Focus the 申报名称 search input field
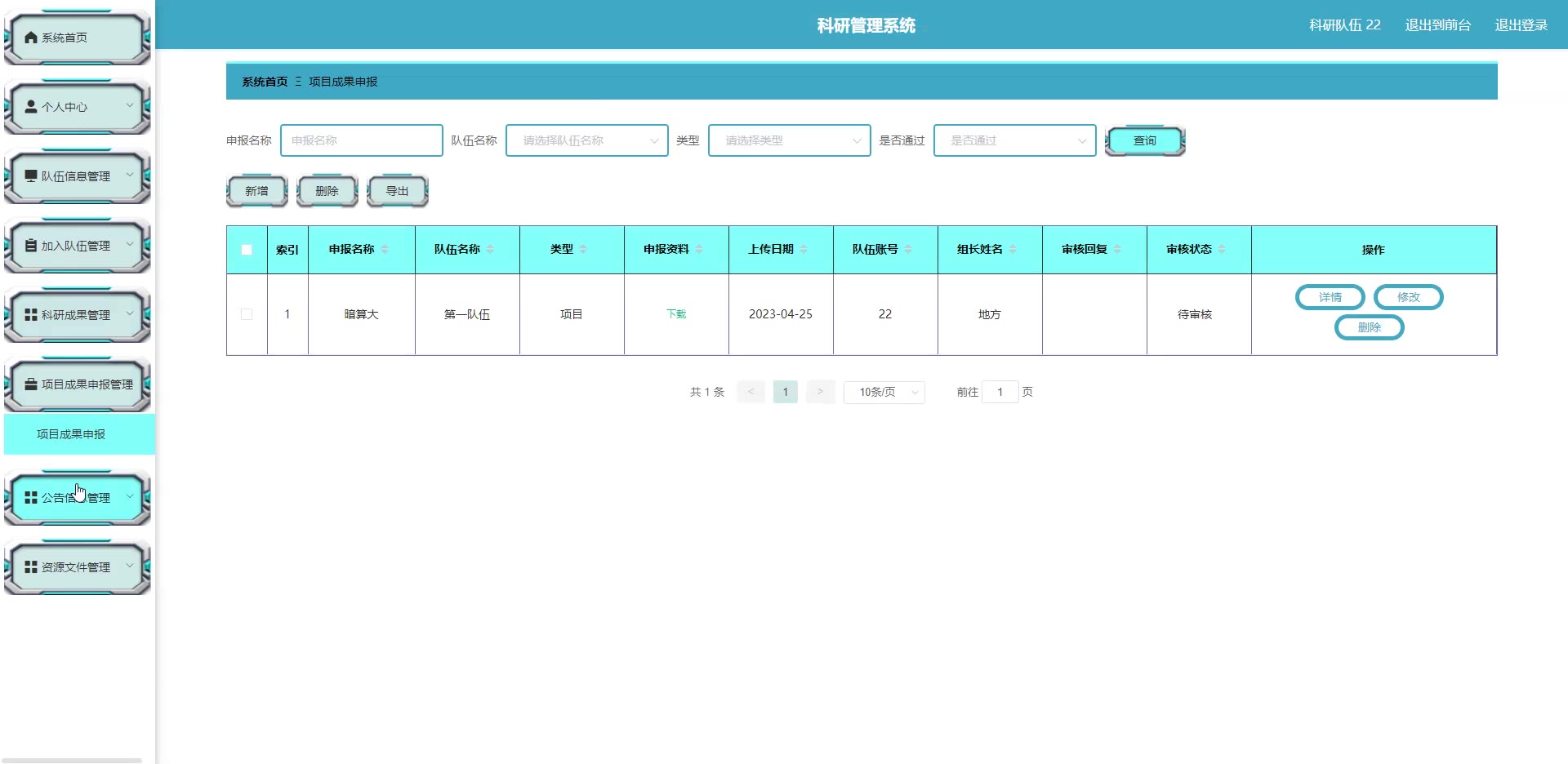Viewport: 1568px width, 764px height. pyautogui.click(x=362, y=140)
